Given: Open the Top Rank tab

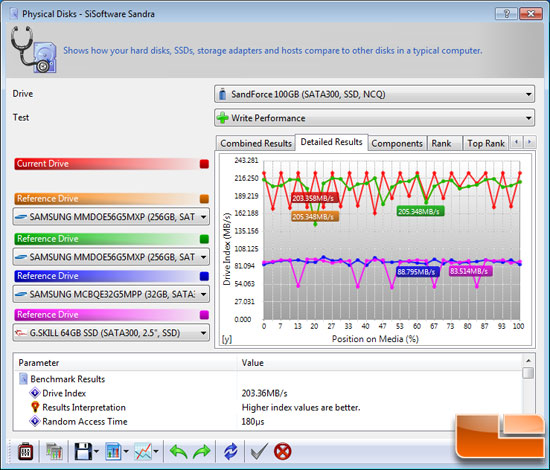Looking at the screenshot, I should (x=486, y=143).
